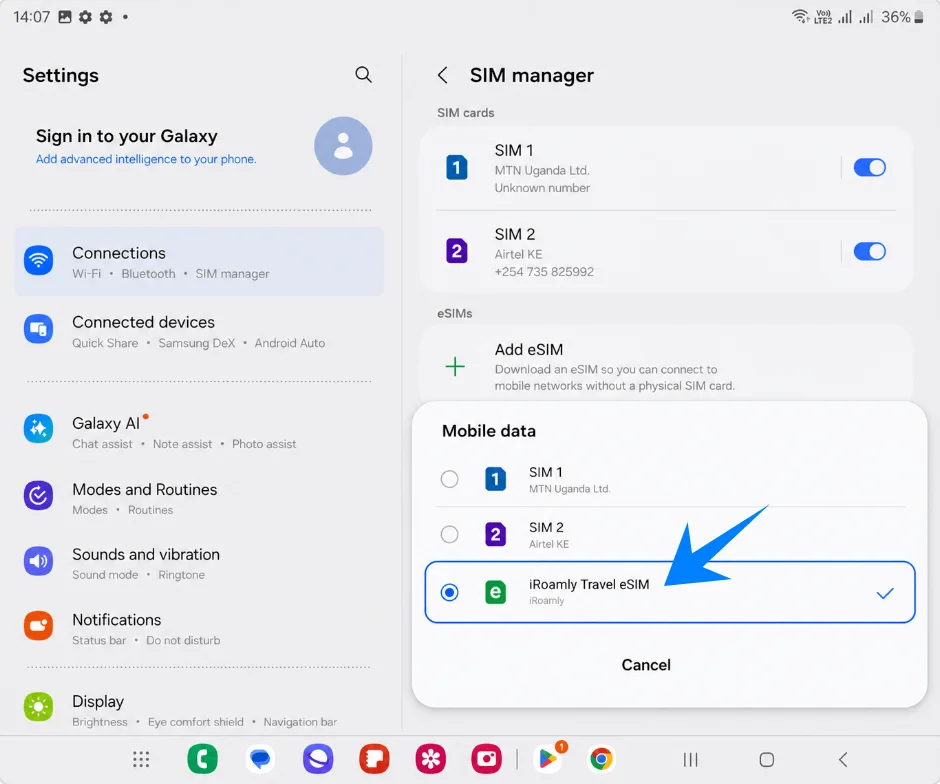Tap 'Sign in to your Galaxy'
Screen dimensions: 940x784
(x=126, y=136)
